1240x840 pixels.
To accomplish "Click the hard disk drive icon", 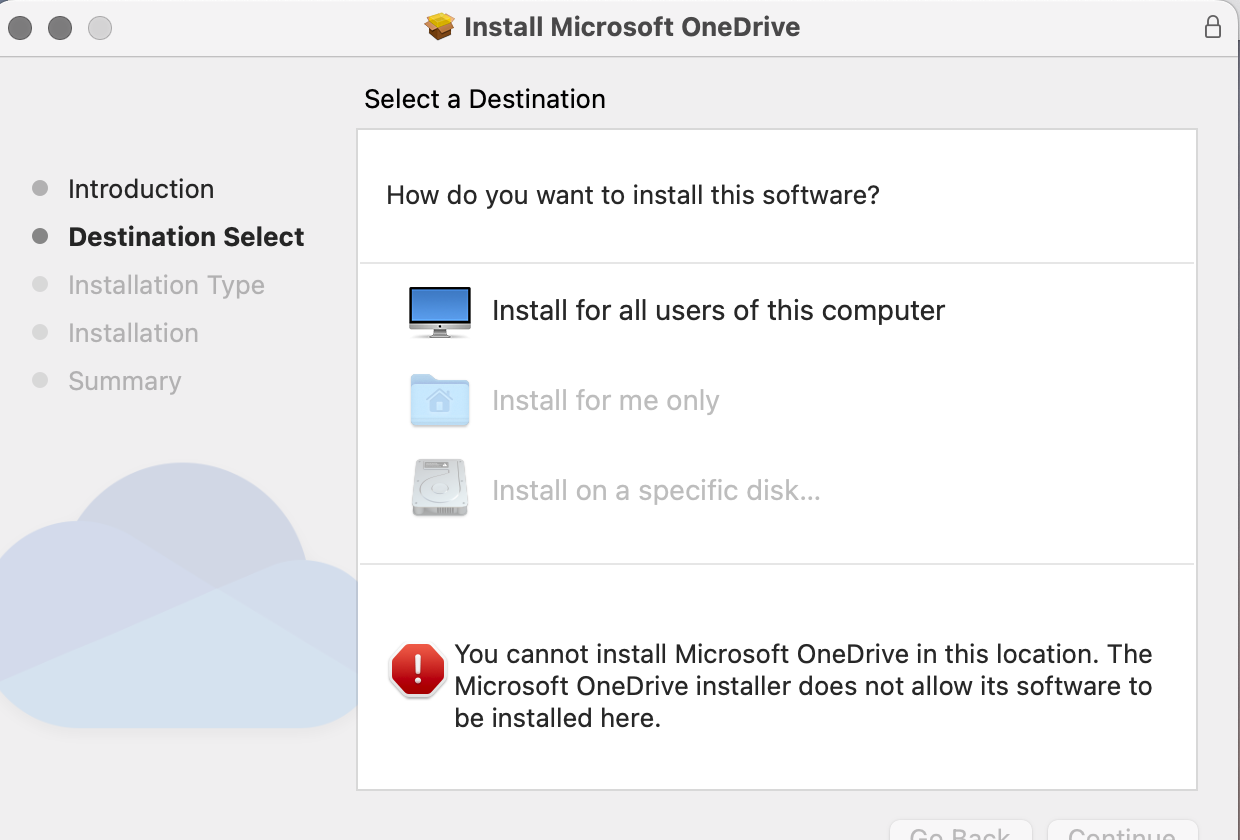I will click(x=439, y=489).
